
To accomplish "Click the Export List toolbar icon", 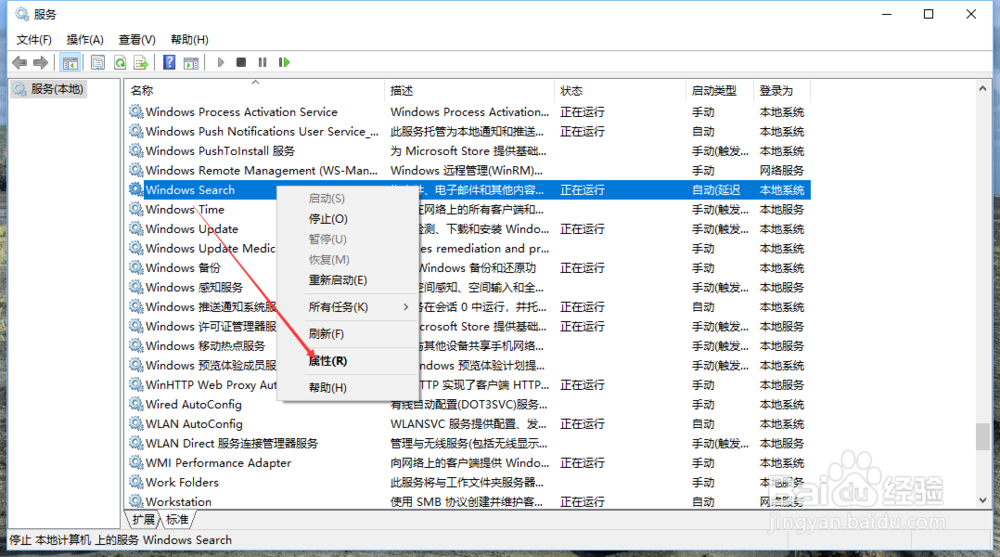I will click(x=141, y=63).
